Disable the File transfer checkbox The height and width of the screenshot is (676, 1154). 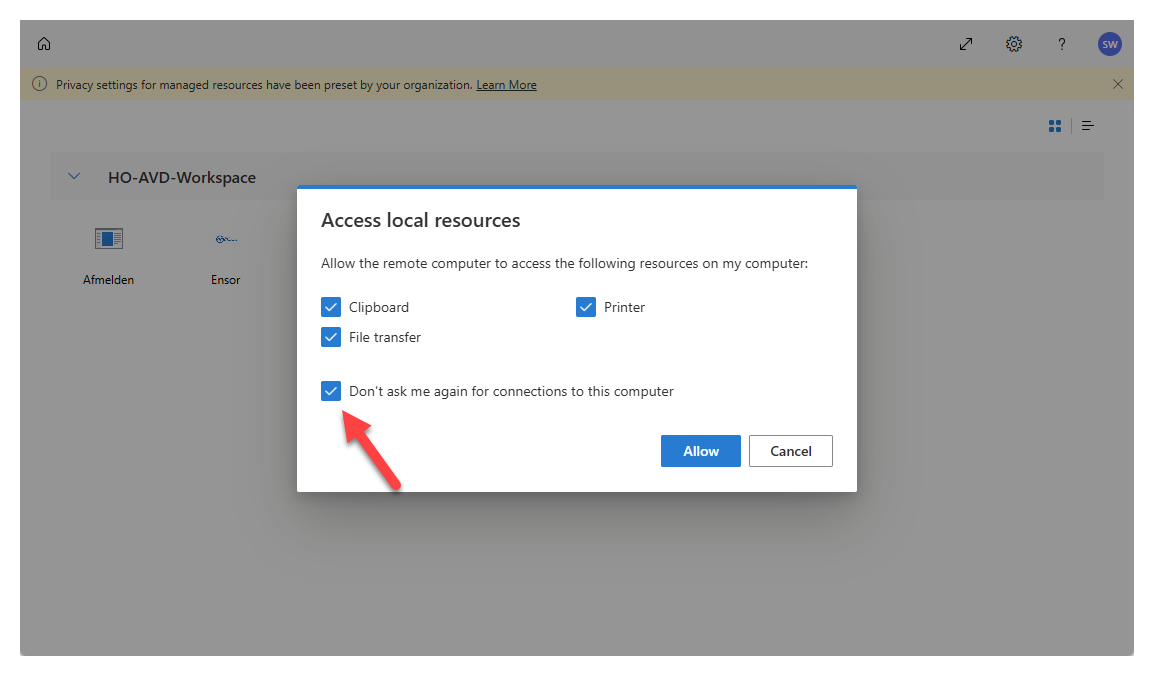331,337
